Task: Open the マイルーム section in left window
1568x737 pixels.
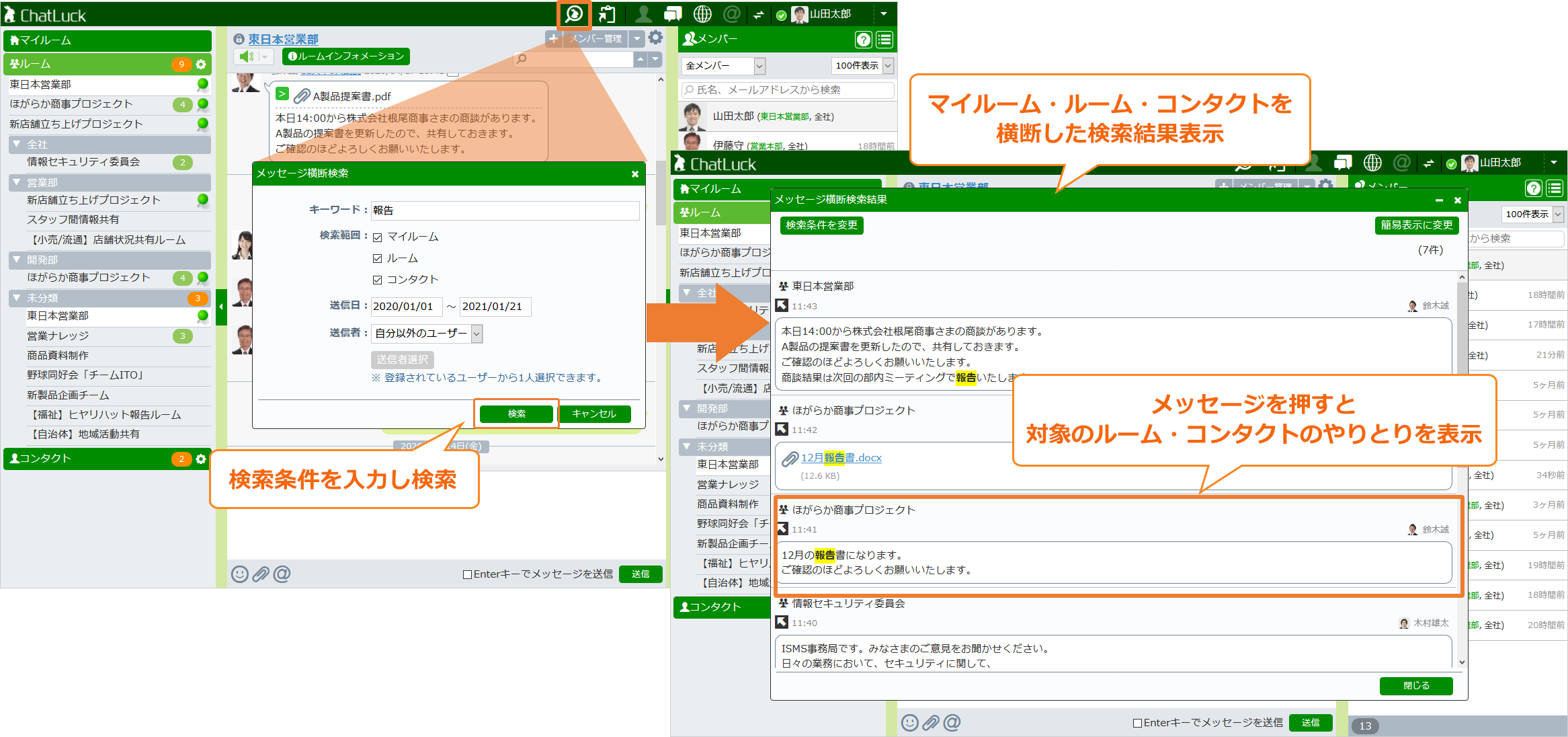Action: 108,40
